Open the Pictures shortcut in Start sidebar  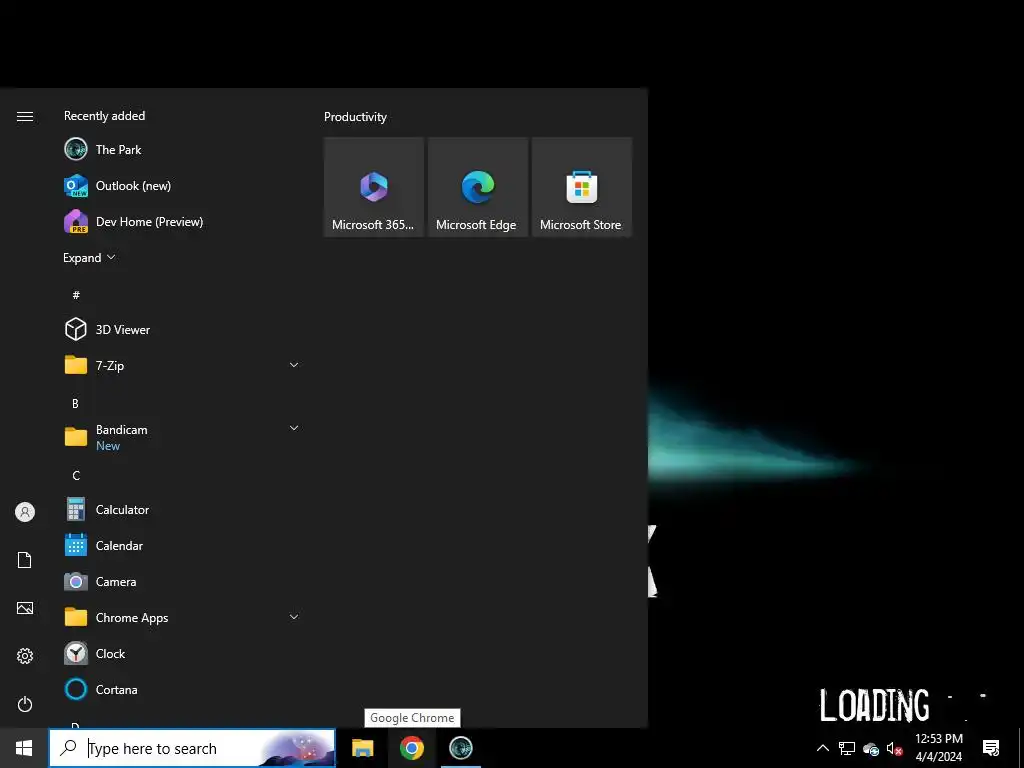(25, 608)
